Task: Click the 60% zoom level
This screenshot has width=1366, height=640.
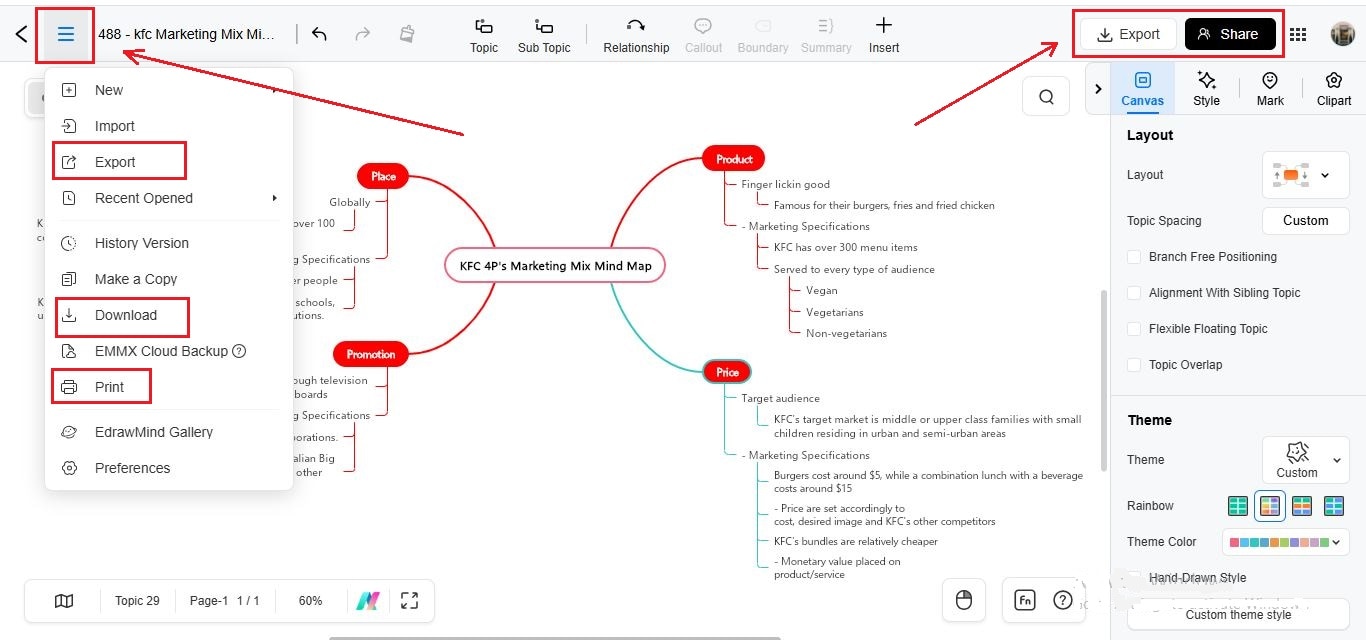Action: coord(310,601)
